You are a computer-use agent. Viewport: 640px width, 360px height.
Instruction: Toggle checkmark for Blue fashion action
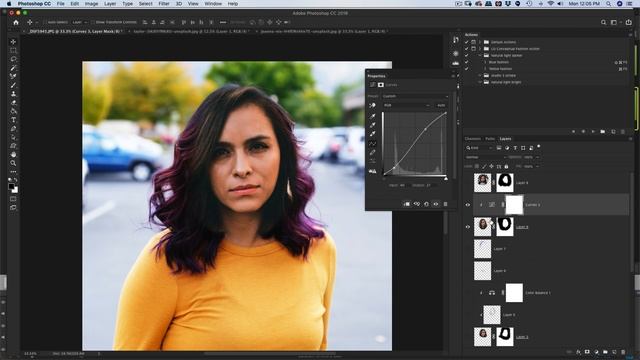(467, 62)
